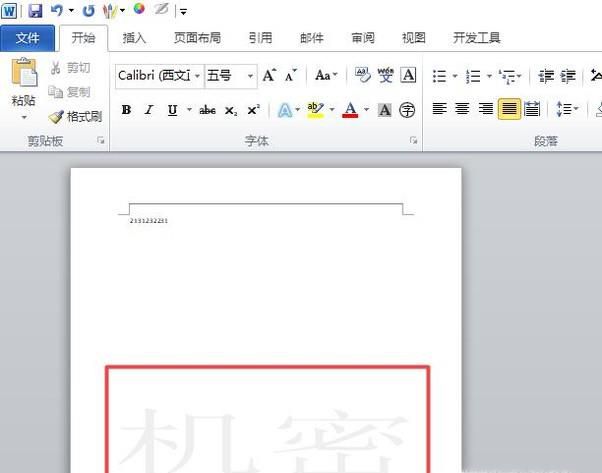
Task: Apply the red font color
Action: 350,110
